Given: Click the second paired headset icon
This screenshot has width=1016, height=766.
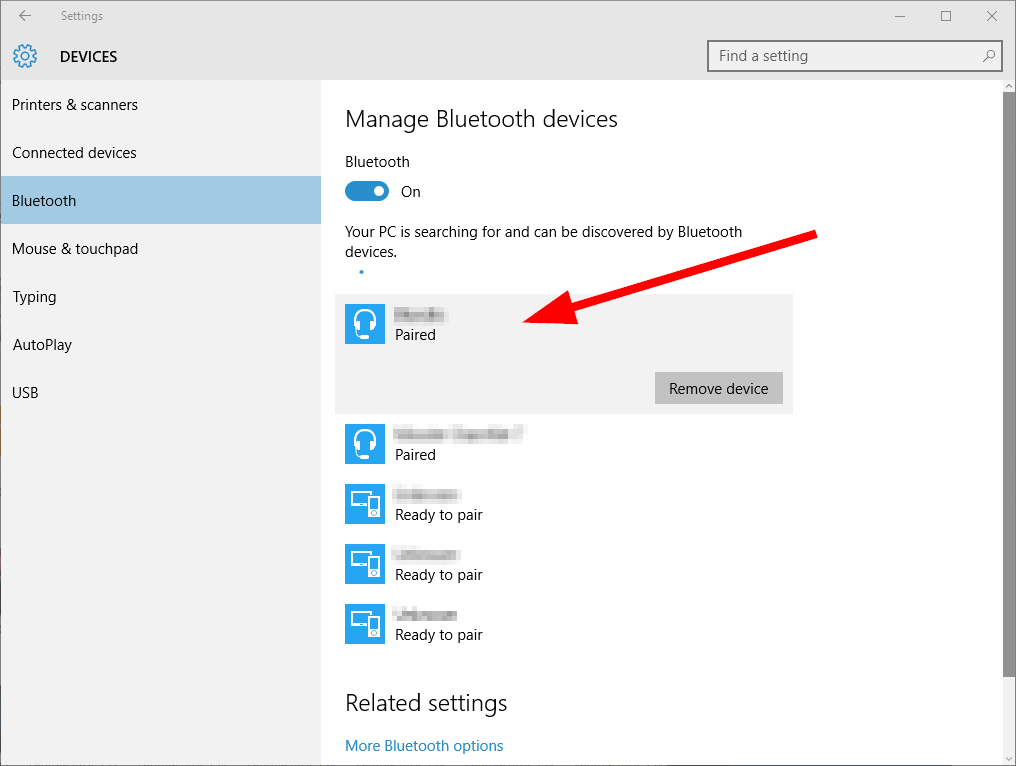Looking at the screenshot, I should point(365,444).
